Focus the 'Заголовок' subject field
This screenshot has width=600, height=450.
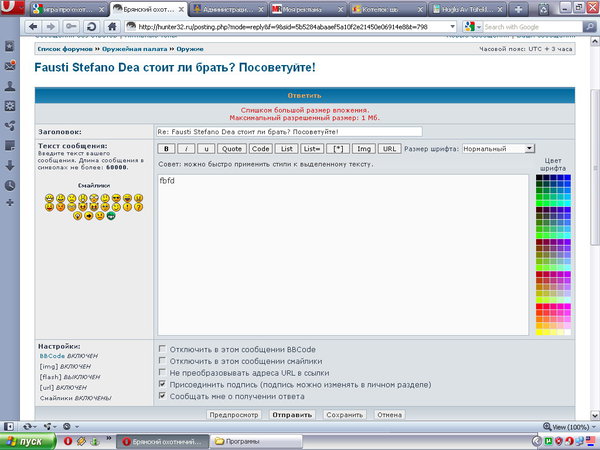(x=289, y=132)
